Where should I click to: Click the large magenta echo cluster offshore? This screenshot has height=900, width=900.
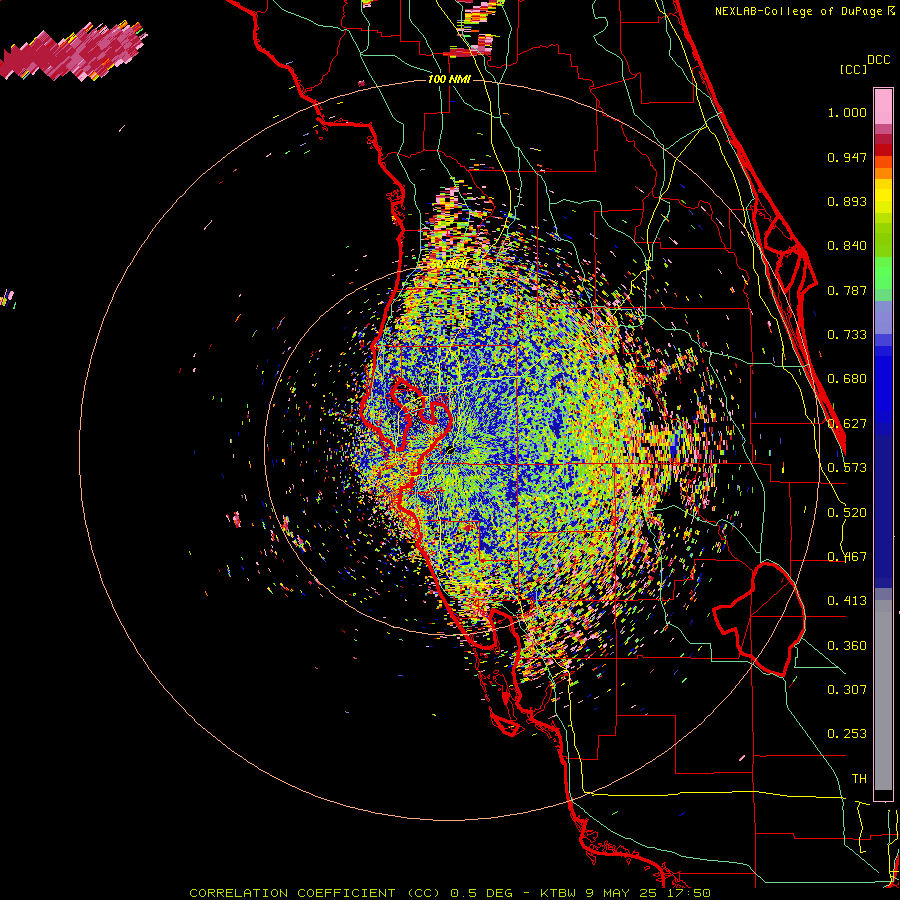[73, 52]
